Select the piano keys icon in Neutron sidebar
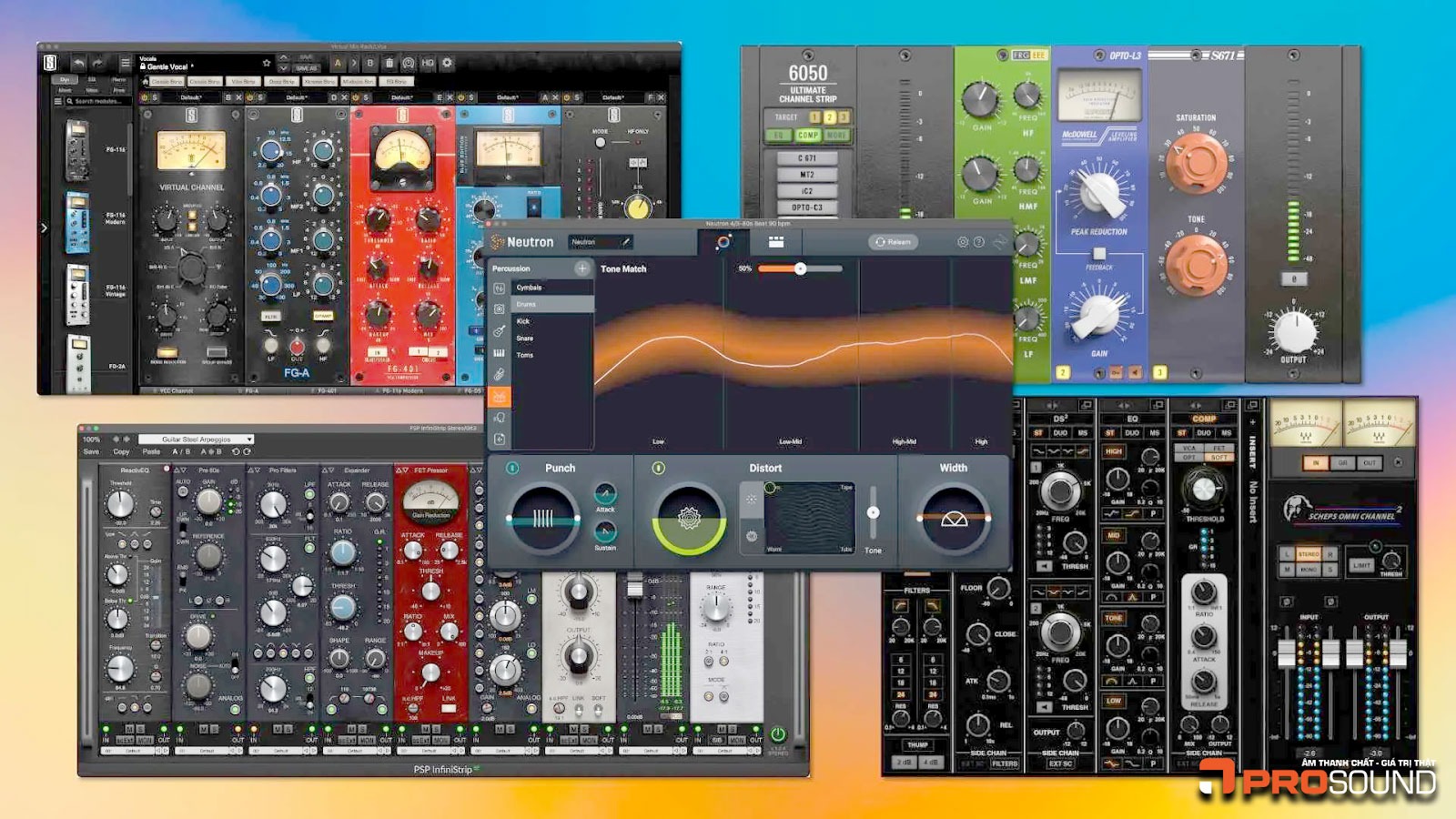 (x=500, y=353)
